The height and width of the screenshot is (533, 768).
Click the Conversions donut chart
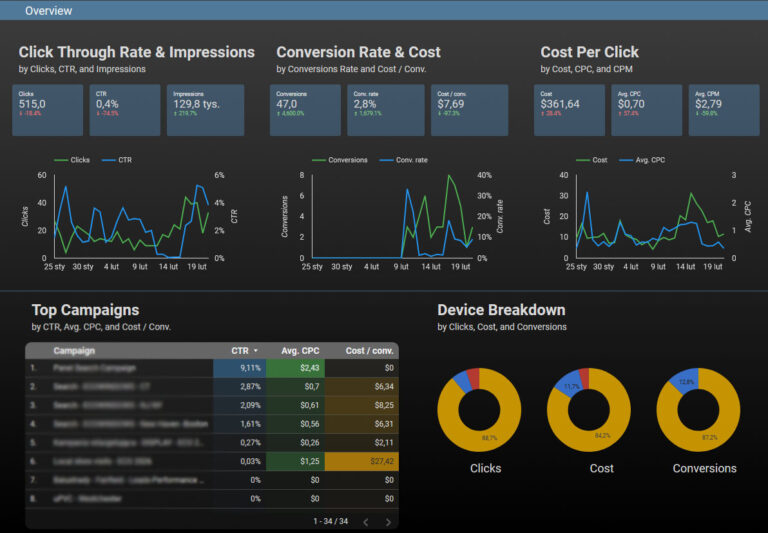[698, 410]
